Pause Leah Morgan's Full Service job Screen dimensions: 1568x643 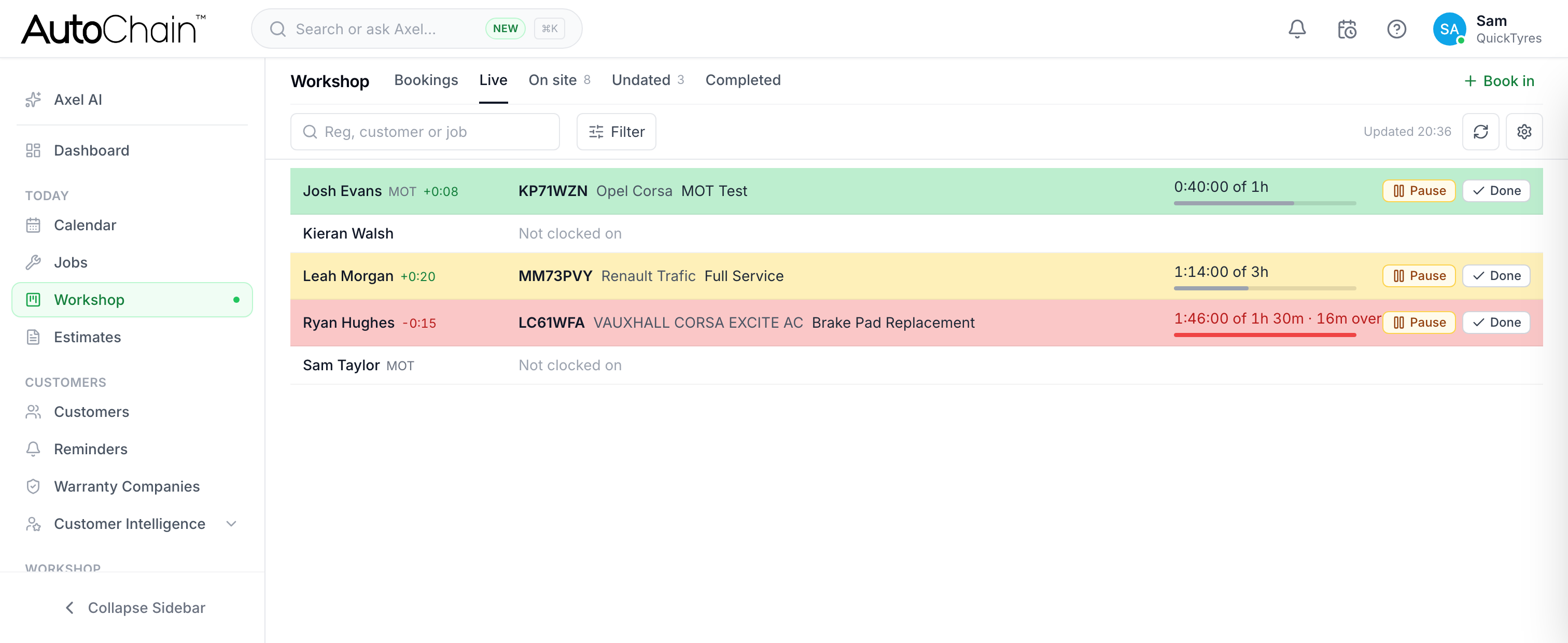(1419, 276)
